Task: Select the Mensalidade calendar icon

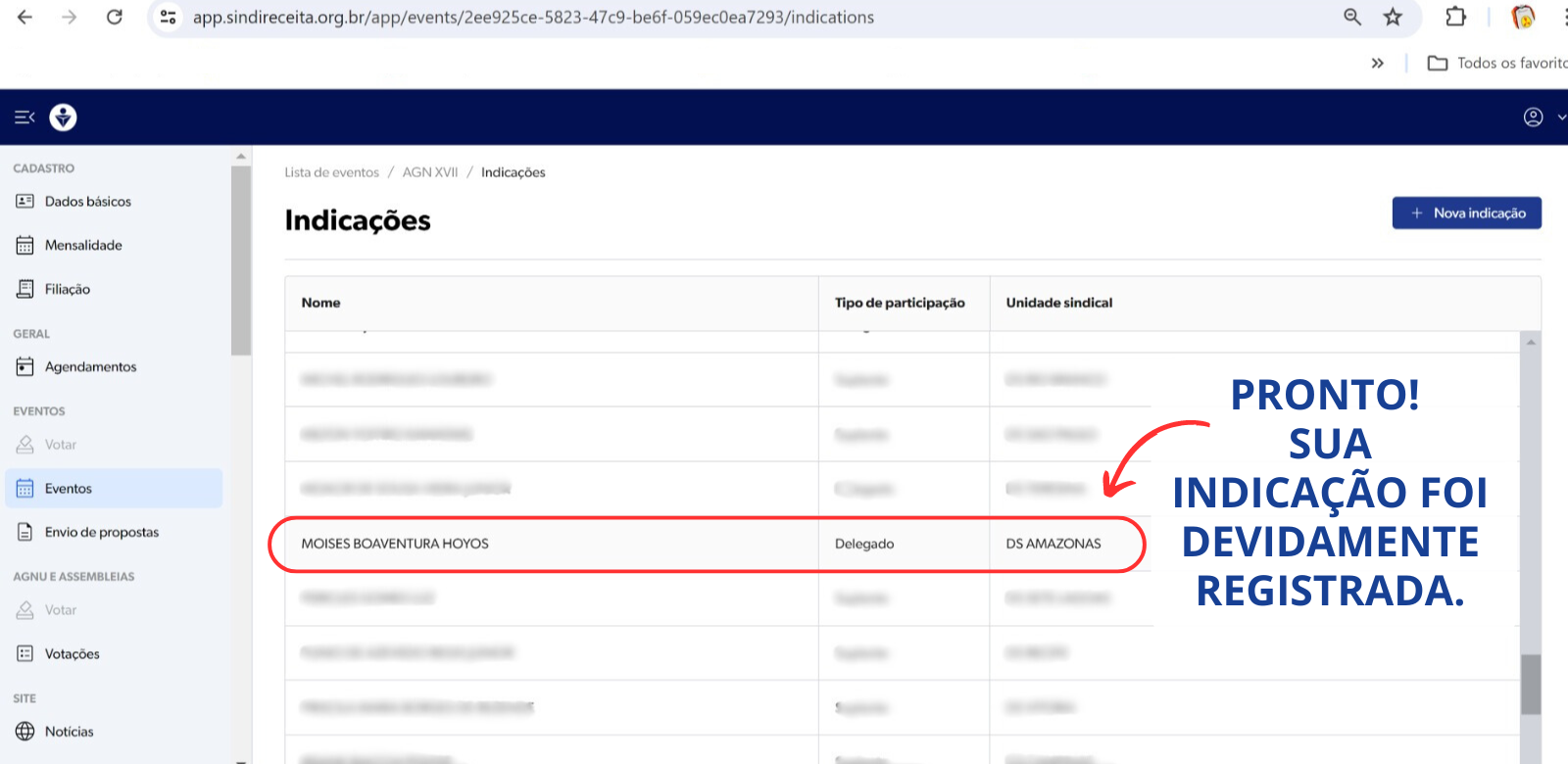Action: (25, 245)
